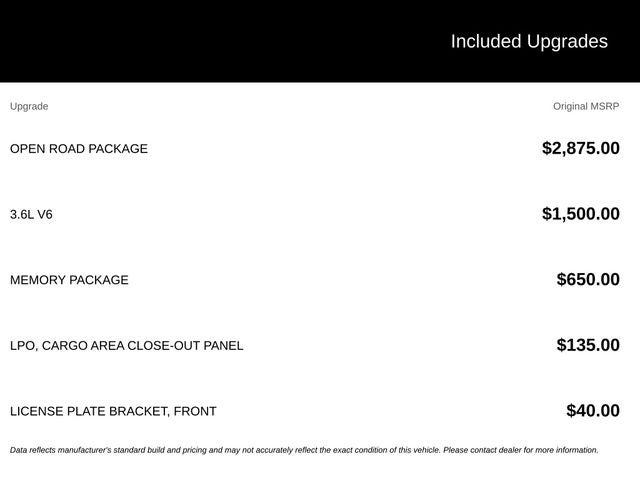The image size is (640, 480).
Task: Click the word FRONT in license bracket row
Action: click(195, 411)
